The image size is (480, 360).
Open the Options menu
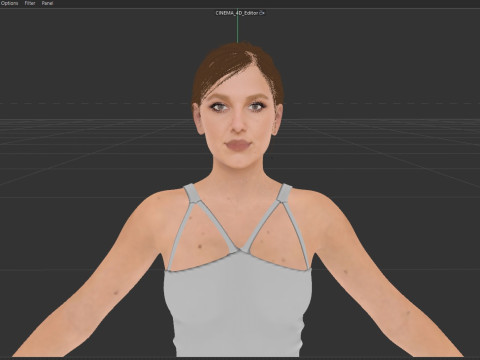point(10,3)
